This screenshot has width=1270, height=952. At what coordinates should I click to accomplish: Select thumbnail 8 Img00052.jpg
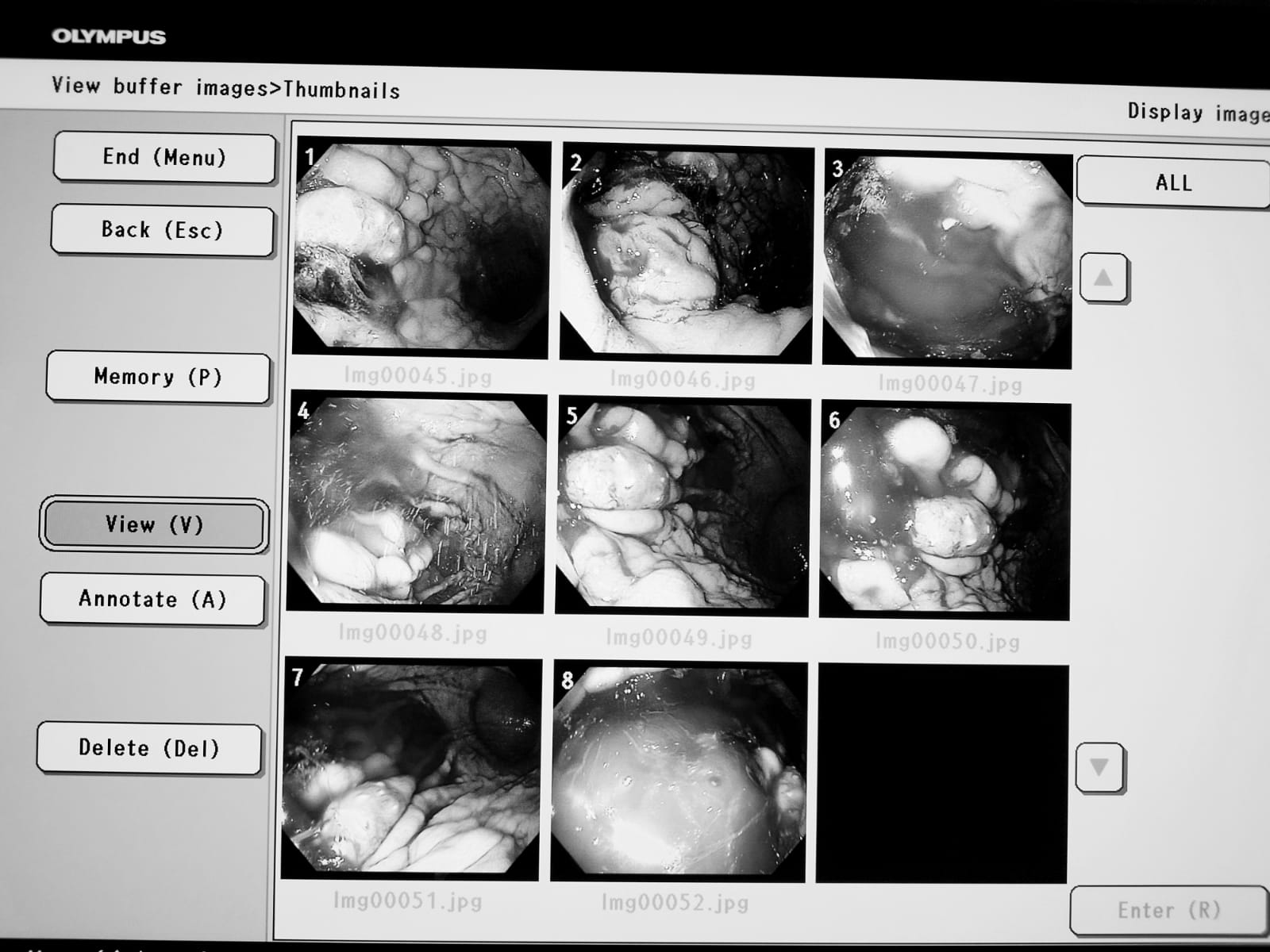[x=679, y=772]
